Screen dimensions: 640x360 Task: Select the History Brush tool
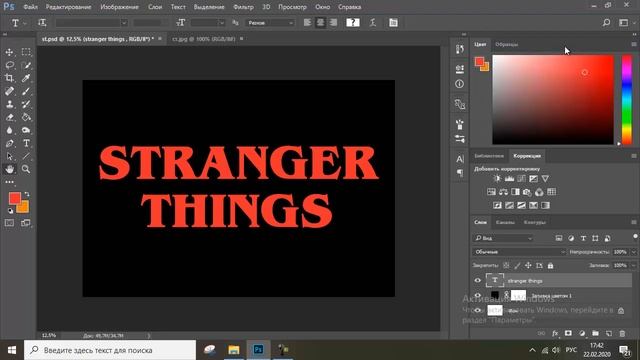[26, 104]
